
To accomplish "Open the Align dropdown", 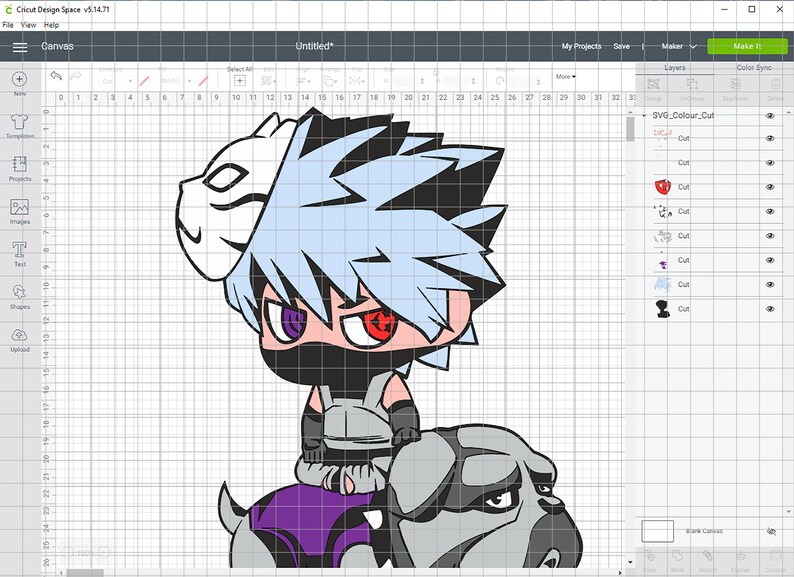I will pos(302,81).
